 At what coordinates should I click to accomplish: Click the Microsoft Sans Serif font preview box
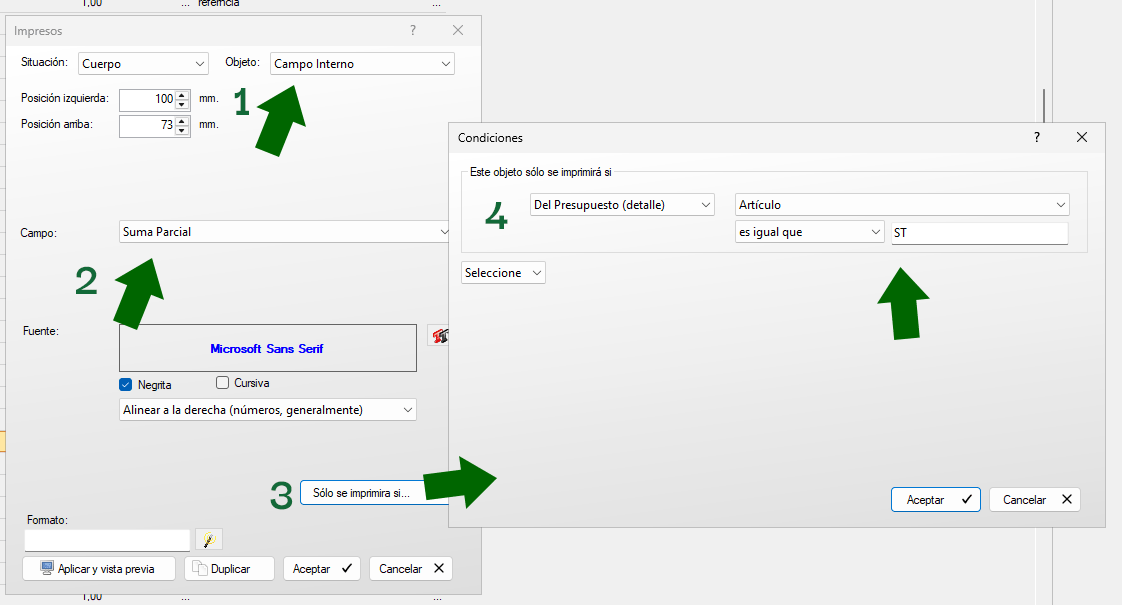(x=267, y=349)
